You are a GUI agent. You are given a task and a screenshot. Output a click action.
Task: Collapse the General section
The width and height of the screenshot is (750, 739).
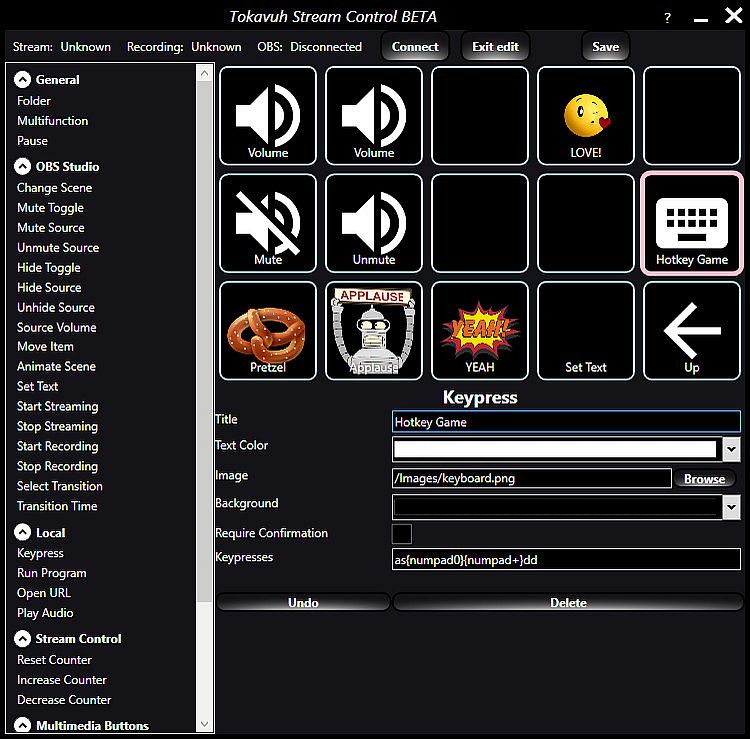pos(23,80)
